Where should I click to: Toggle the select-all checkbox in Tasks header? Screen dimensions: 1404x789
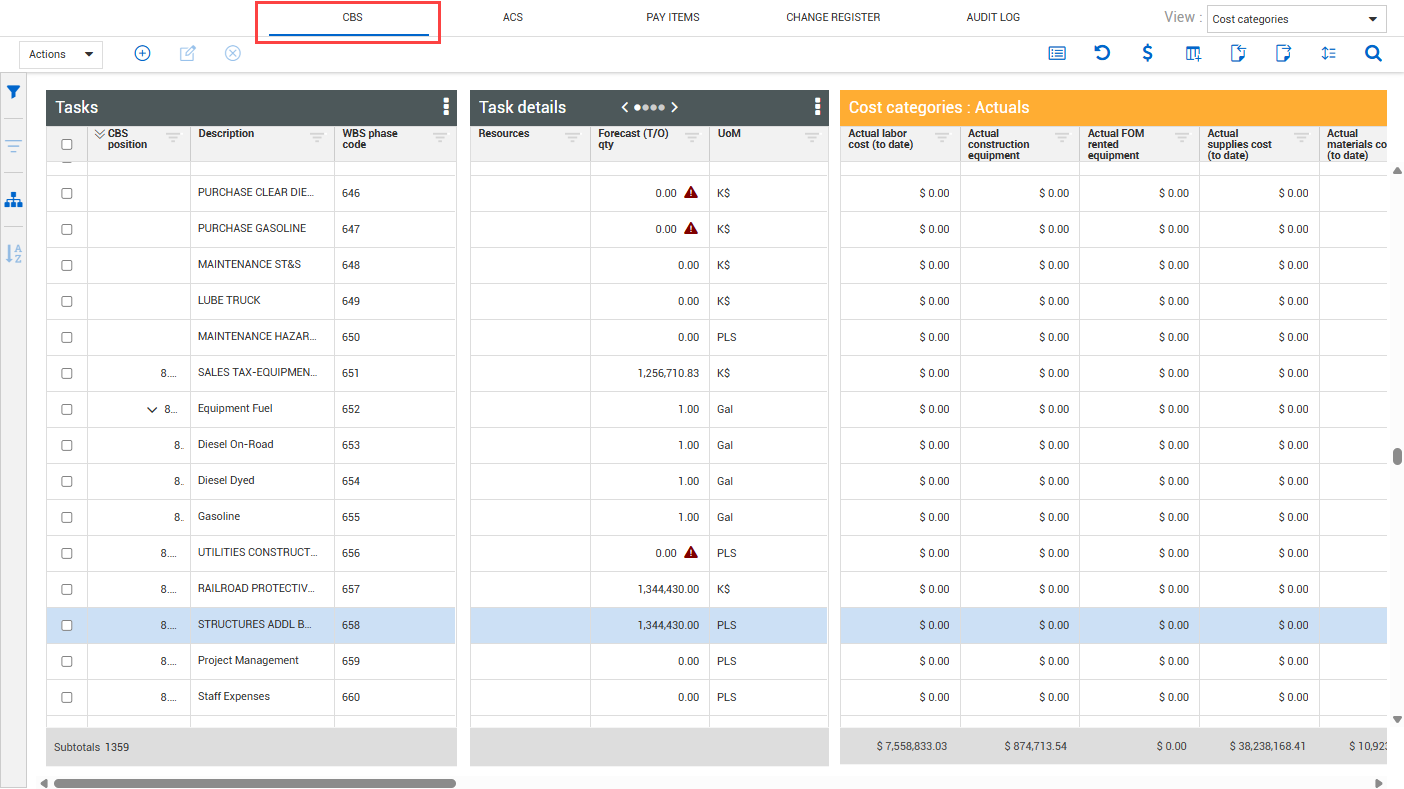tap(67, 144)
